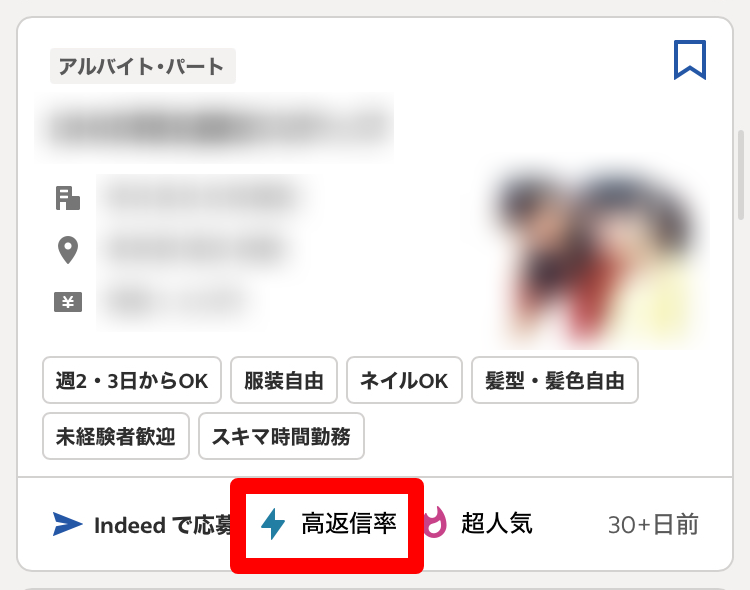Click the company building icon
The image size is (750, 590).
(68, 198)
